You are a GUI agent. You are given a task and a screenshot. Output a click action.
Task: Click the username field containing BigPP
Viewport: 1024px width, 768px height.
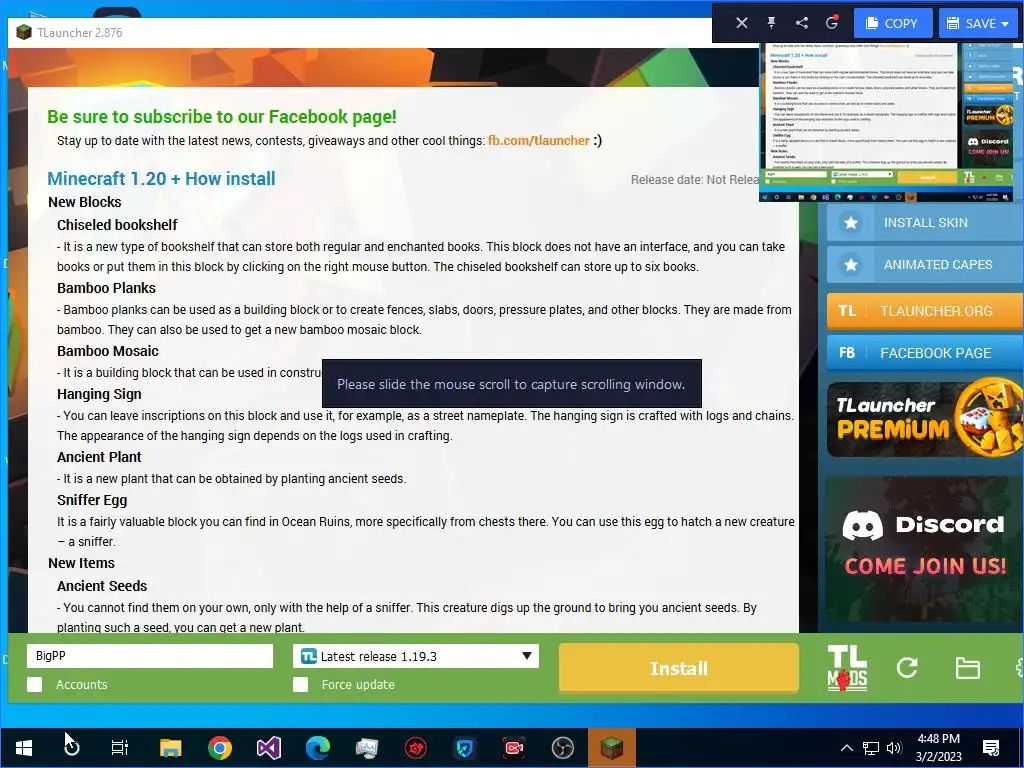[x=150, y=656]
